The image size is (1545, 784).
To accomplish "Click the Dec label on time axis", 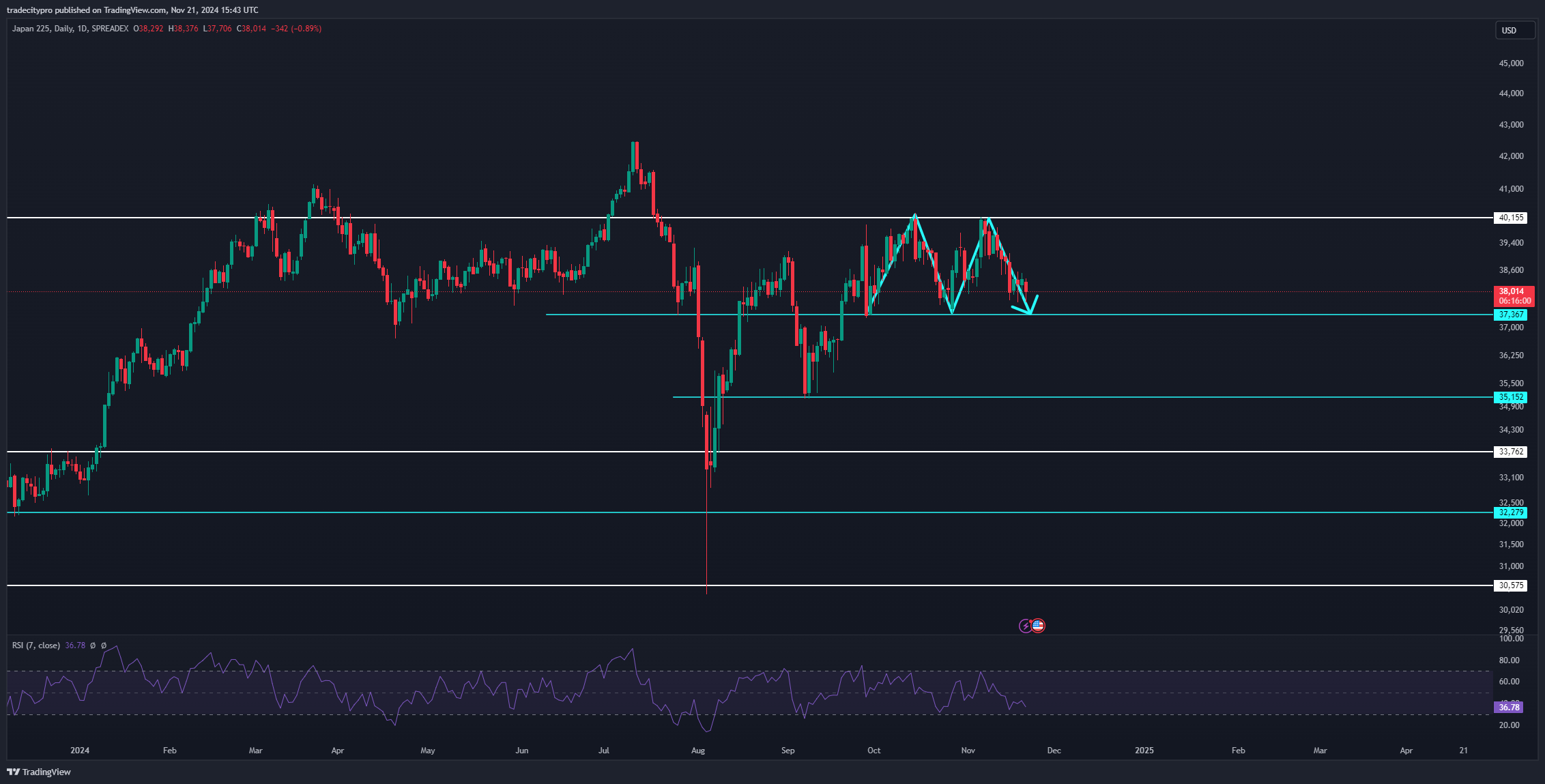I will (1054, 751).
